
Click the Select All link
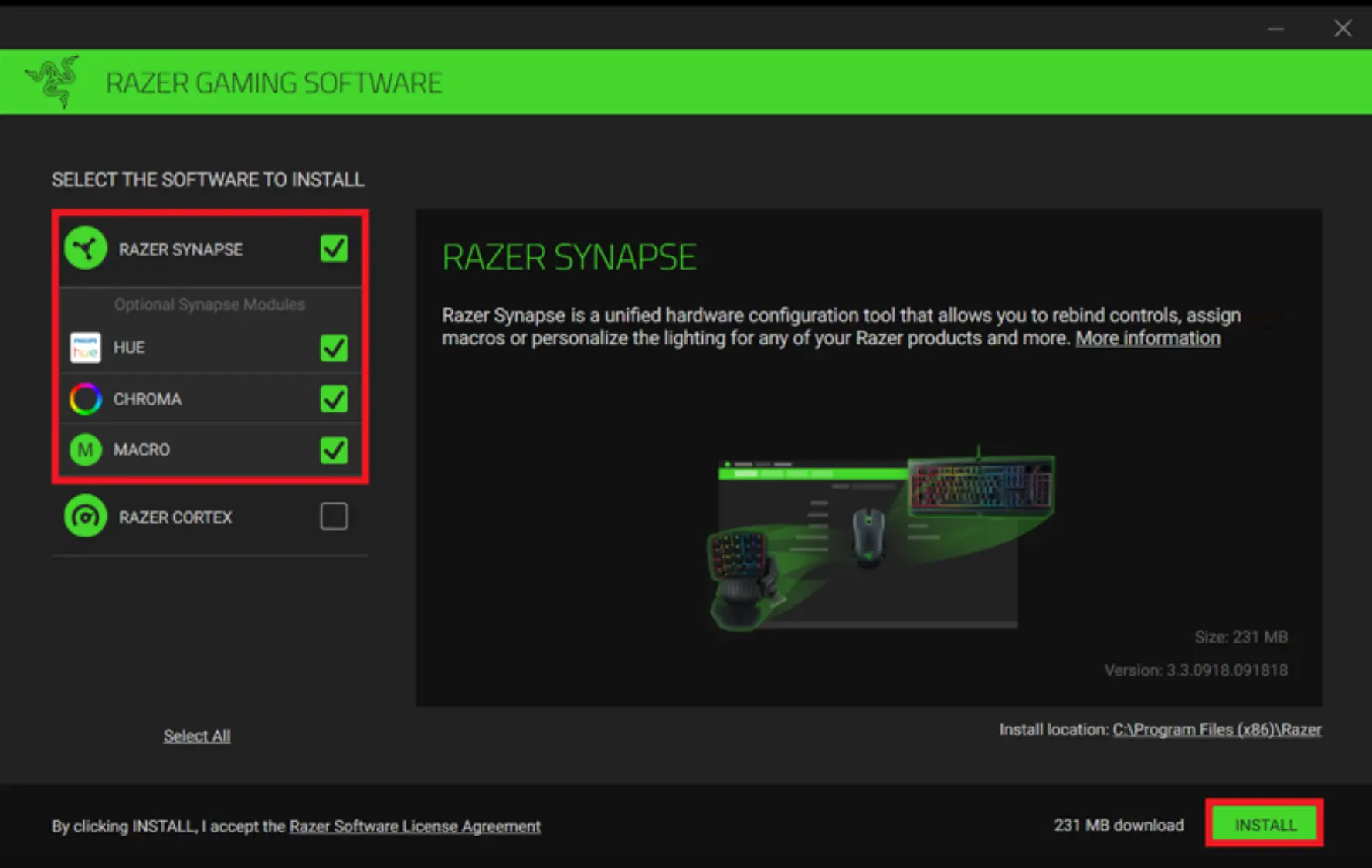click(x=197, y=736)
